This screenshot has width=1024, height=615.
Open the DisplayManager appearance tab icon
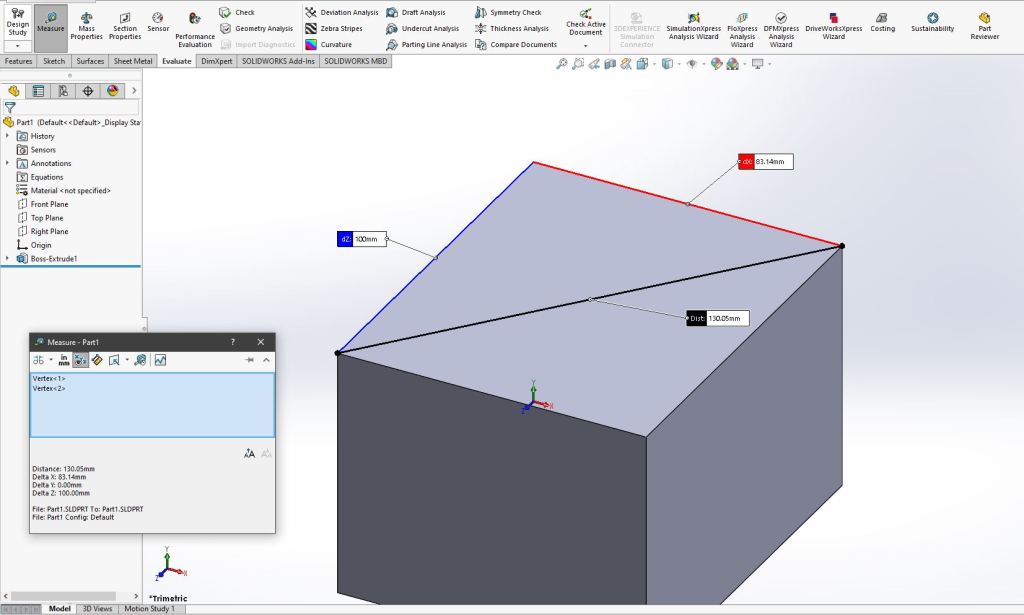click(x=113, y=91)
